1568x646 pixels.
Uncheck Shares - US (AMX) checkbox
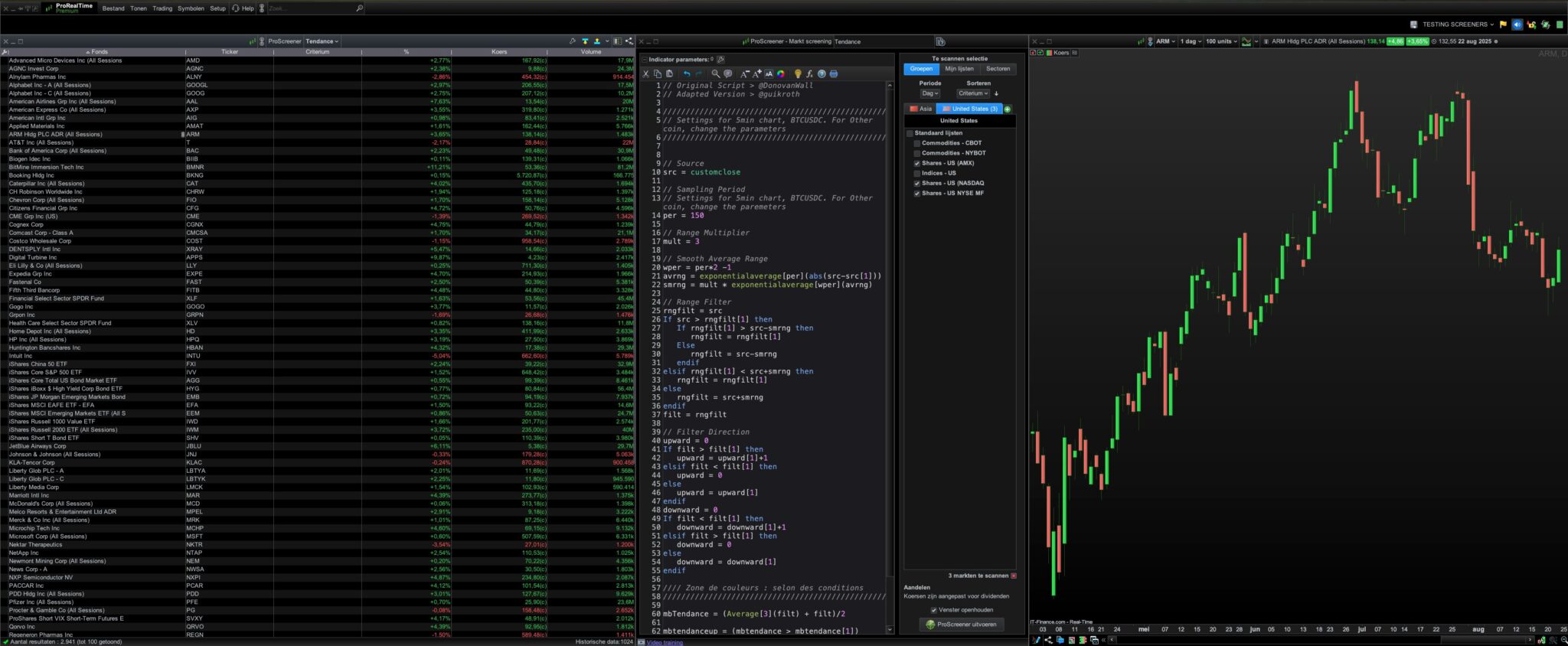tap(917, 163)
